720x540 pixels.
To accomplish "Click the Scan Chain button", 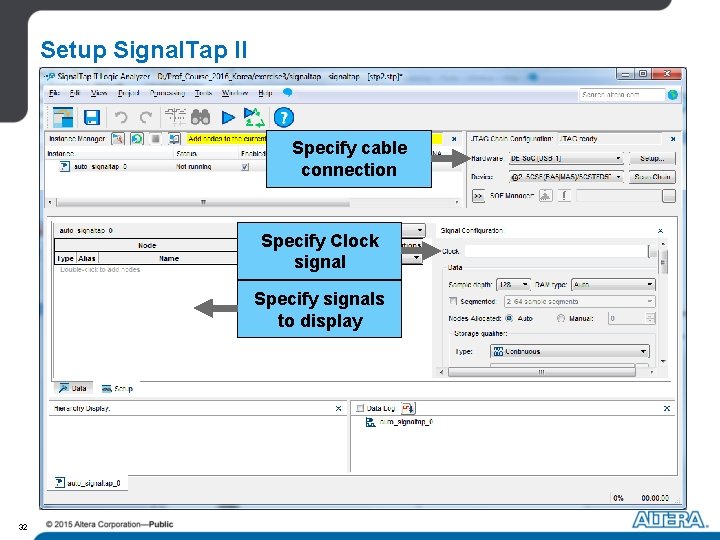I will (x=652, y=177).
